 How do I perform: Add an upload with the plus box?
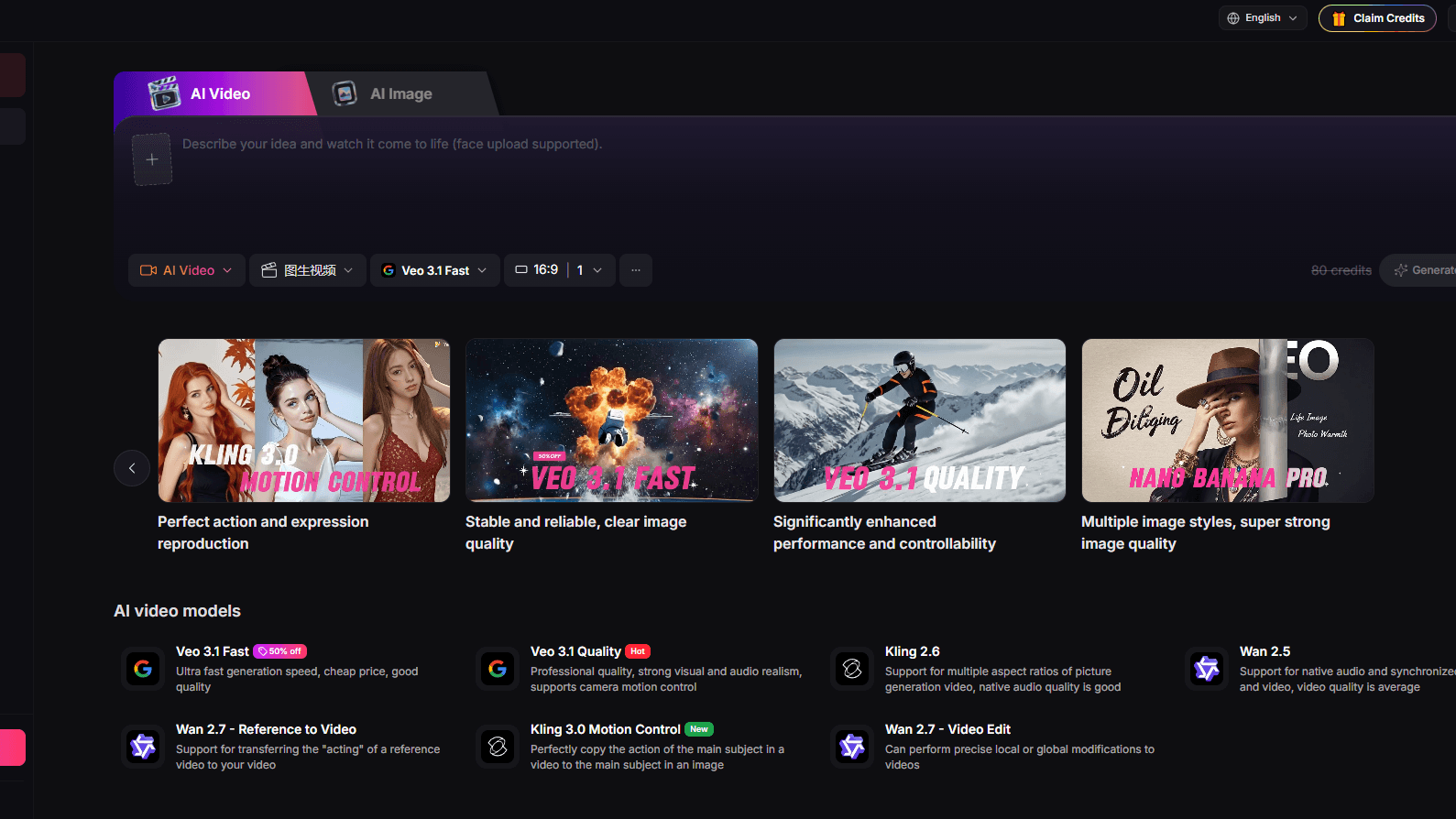point(152,159)
